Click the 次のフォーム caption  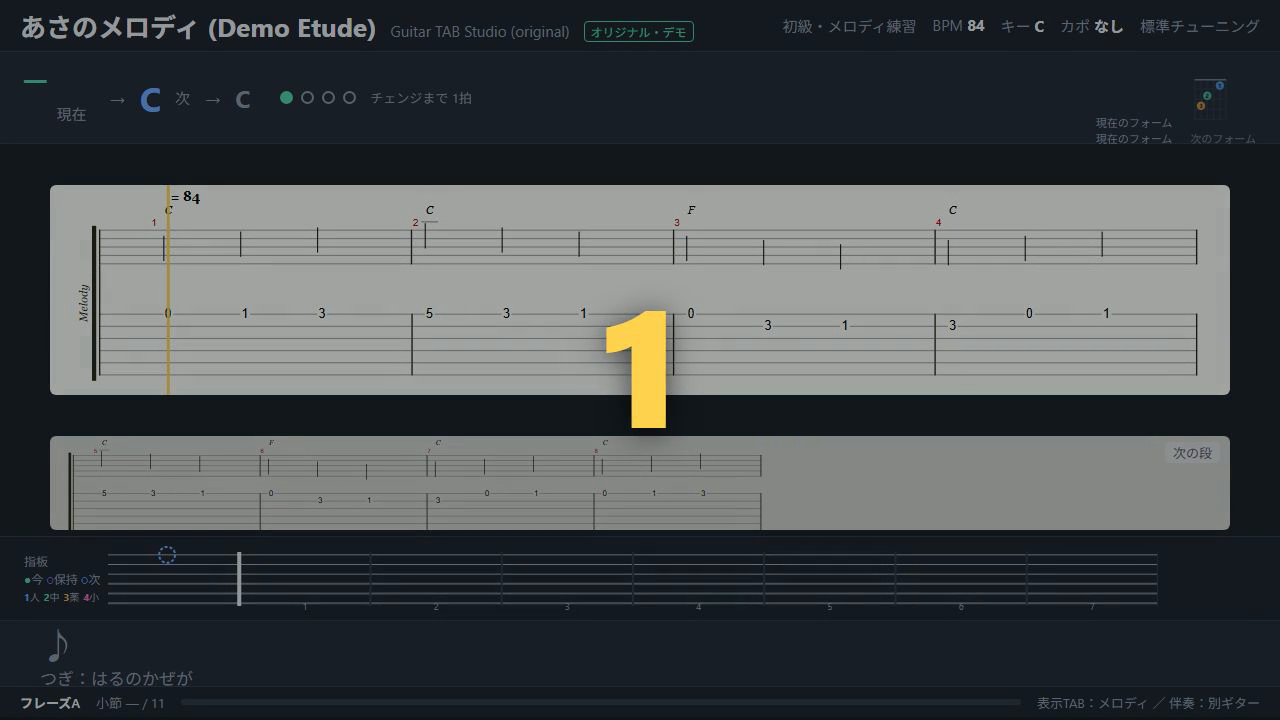point(1223,139)
